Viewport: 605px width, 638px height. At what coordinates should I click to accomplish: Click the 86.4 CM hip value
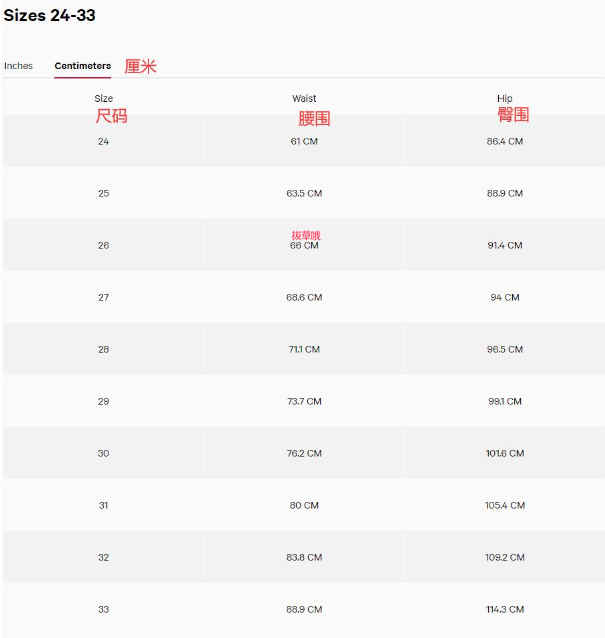click(504, 142)
